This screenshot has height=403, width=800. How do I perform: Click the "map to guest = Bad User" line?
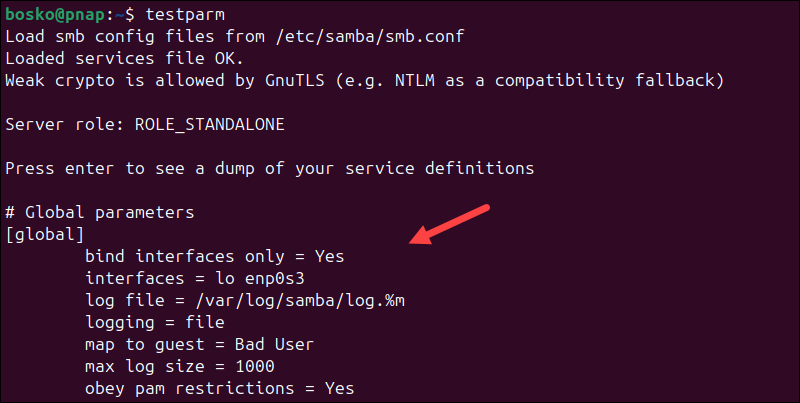tap(199, 344)
